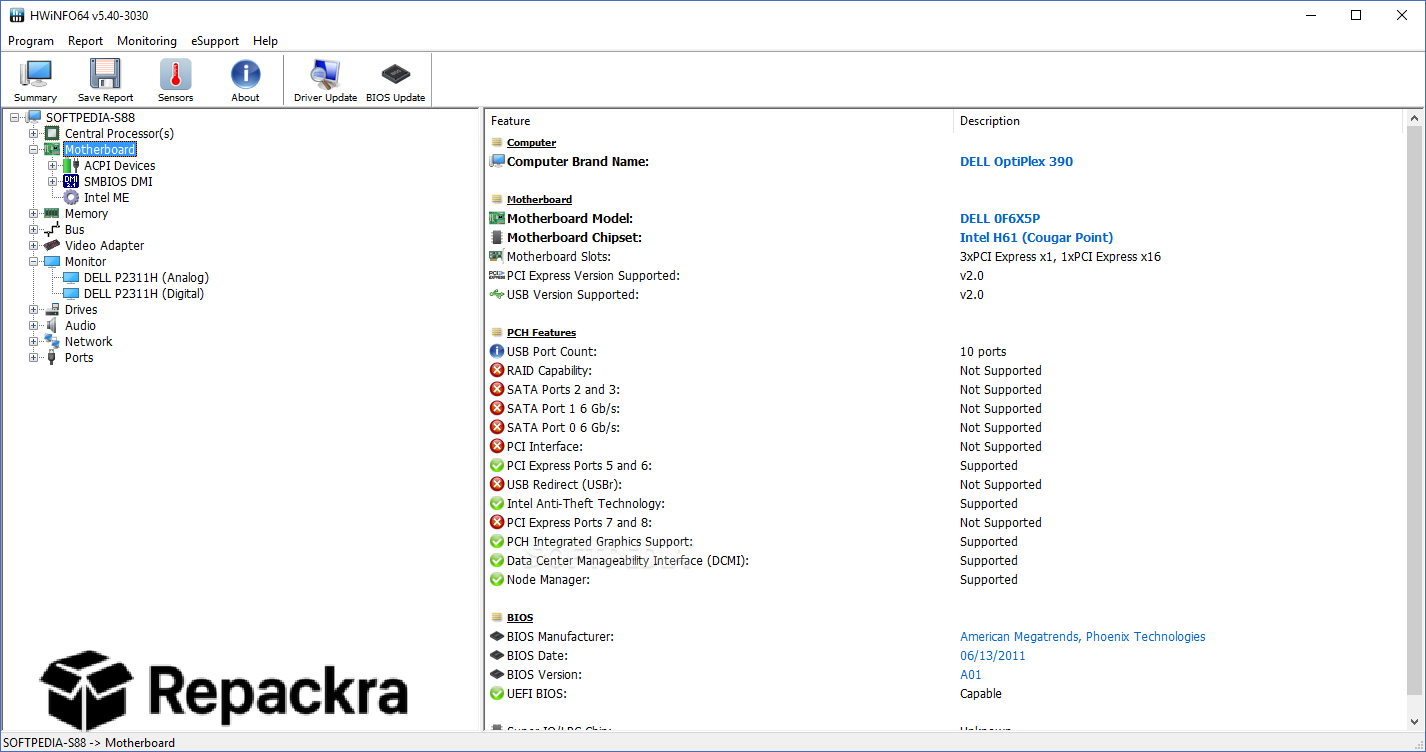Click the Motherboard tree icon
Image resolution: width=1426 pixels, height=752 pixels.
pyautogui.click(x=52, y=150)
